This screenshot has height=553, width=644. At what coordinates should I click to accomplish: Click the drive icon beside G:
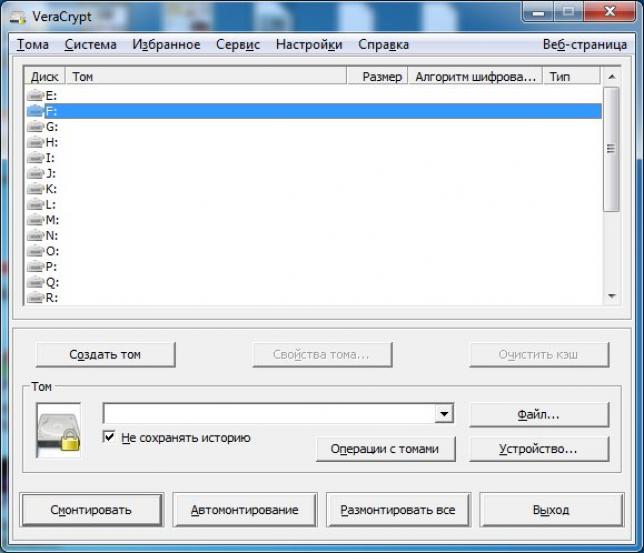tap(35, 127)
